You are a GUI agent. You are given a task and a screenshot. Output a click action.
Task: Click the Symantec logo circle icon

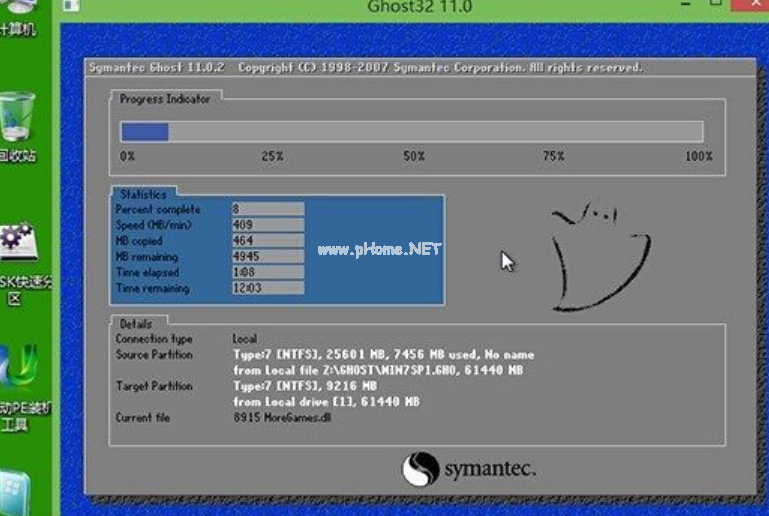pos(420,470)
